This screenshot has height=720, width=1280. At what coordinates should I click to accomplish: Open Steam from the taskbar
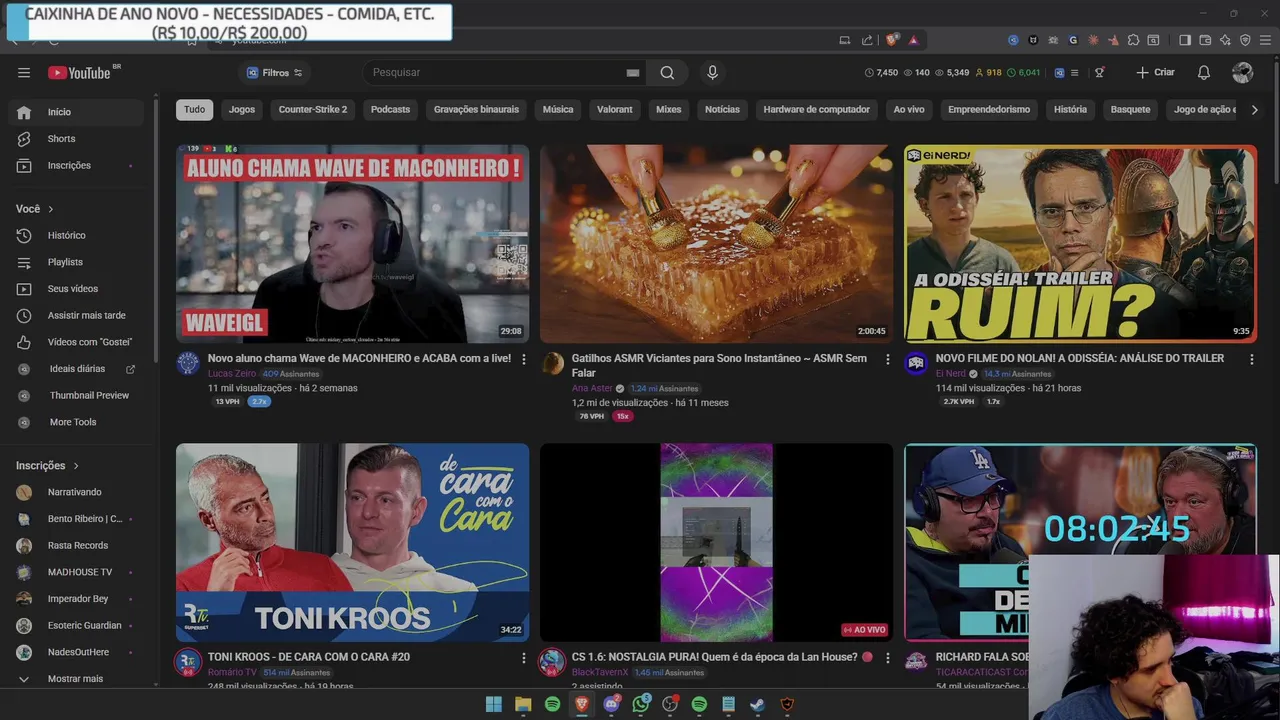pos(758,704)
